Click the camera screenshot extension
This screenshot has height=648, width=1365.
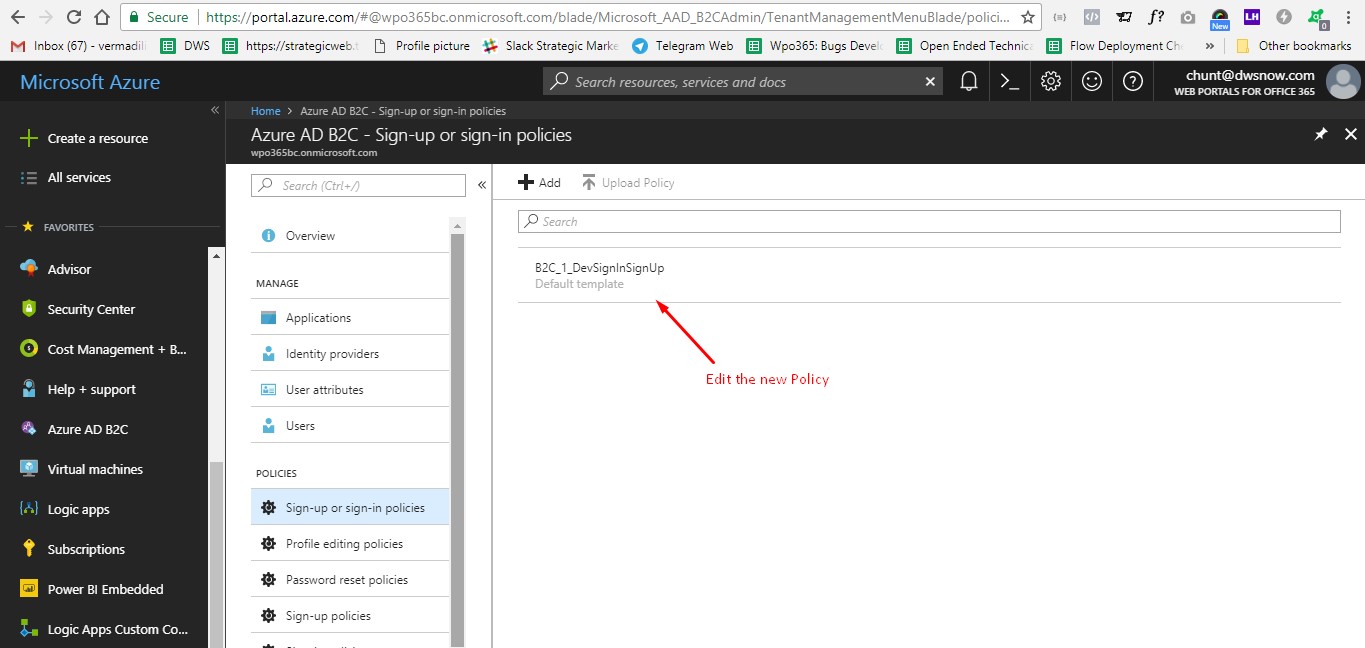(1187, 17)
